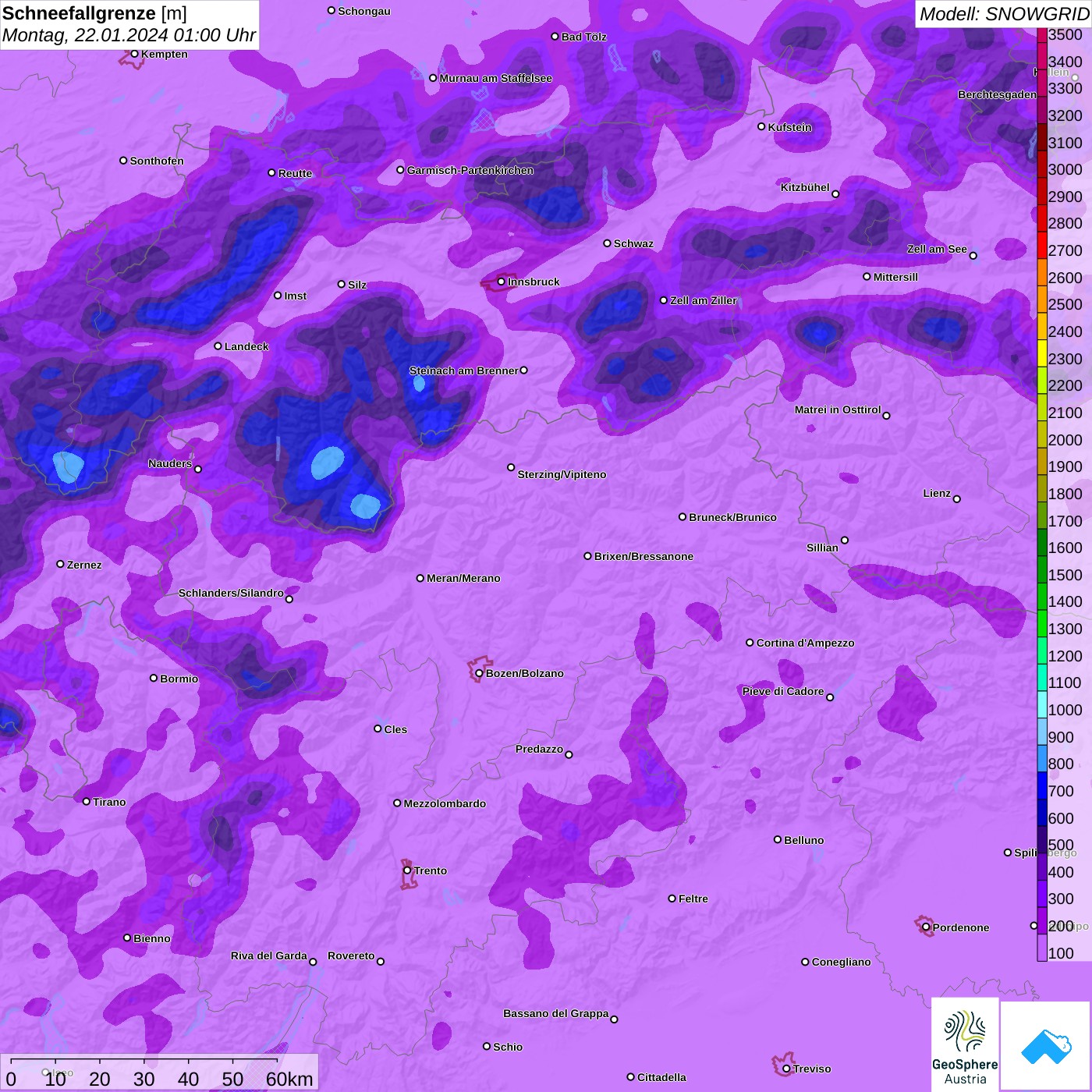Click the Schongau label

(x=363, y=11)
